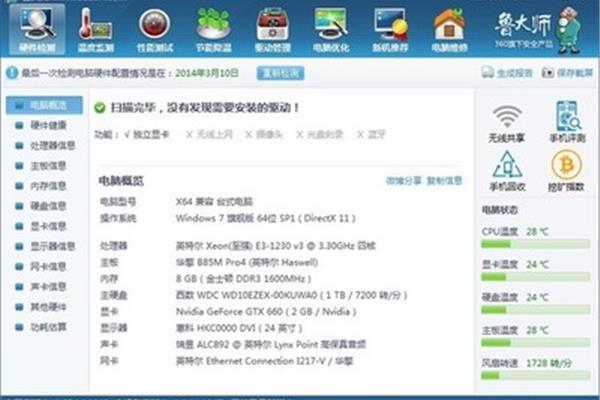The image size is (600, 400).
Task: Open the 硬件检测 hardware detection tool
Action: coord(37,29)
